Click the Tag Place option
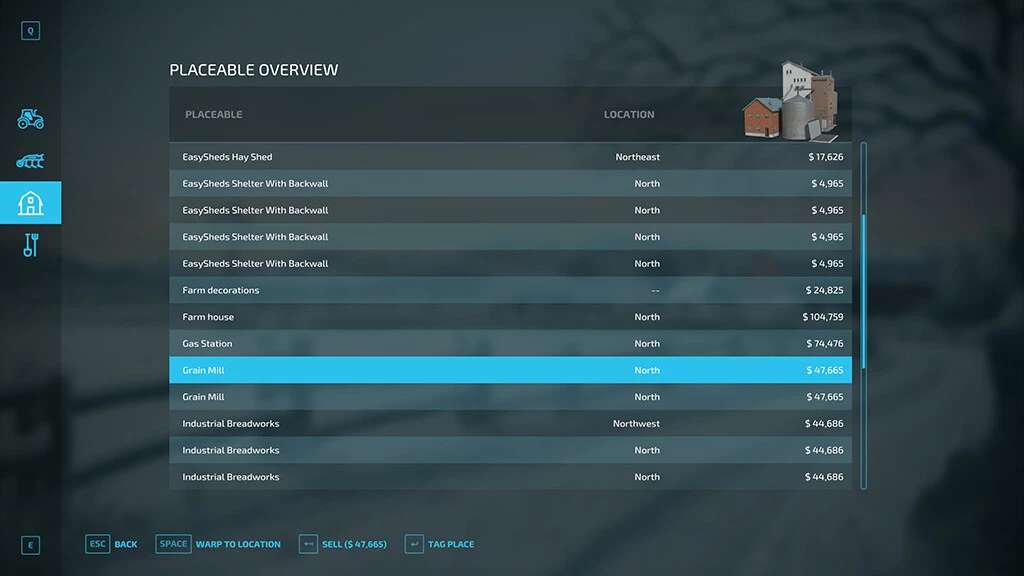The image size is (1024, 576). [451, 545]
